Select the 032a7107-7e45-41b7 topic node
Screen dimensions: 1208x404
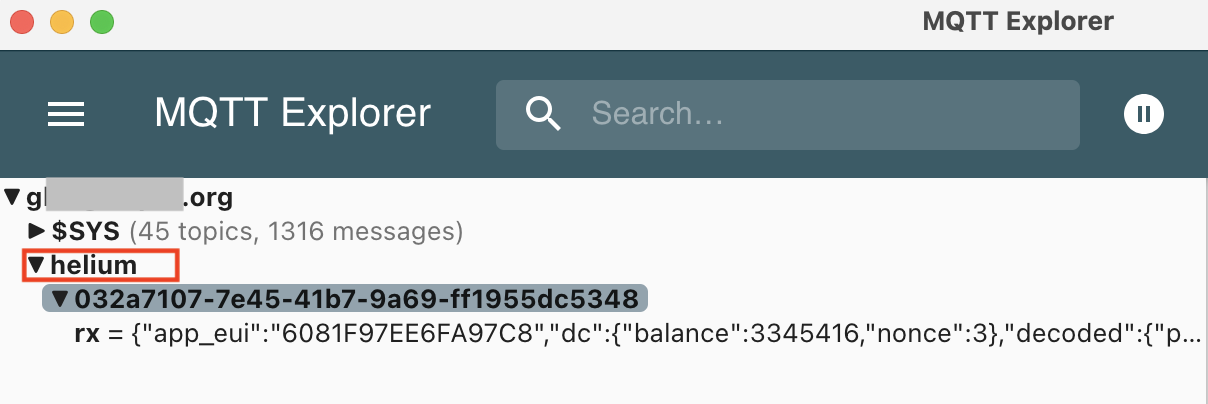pyautogui.click(x=356, y=299)
